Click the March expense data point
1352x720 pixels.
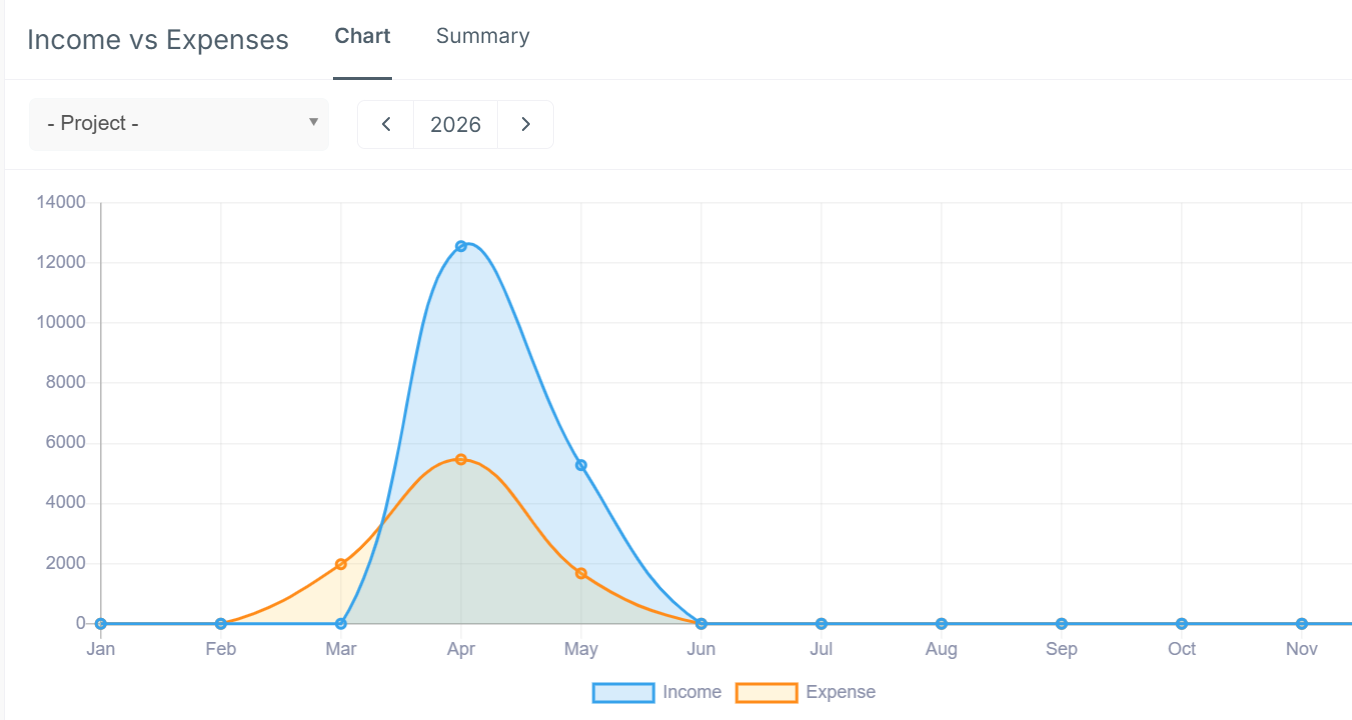341,564
